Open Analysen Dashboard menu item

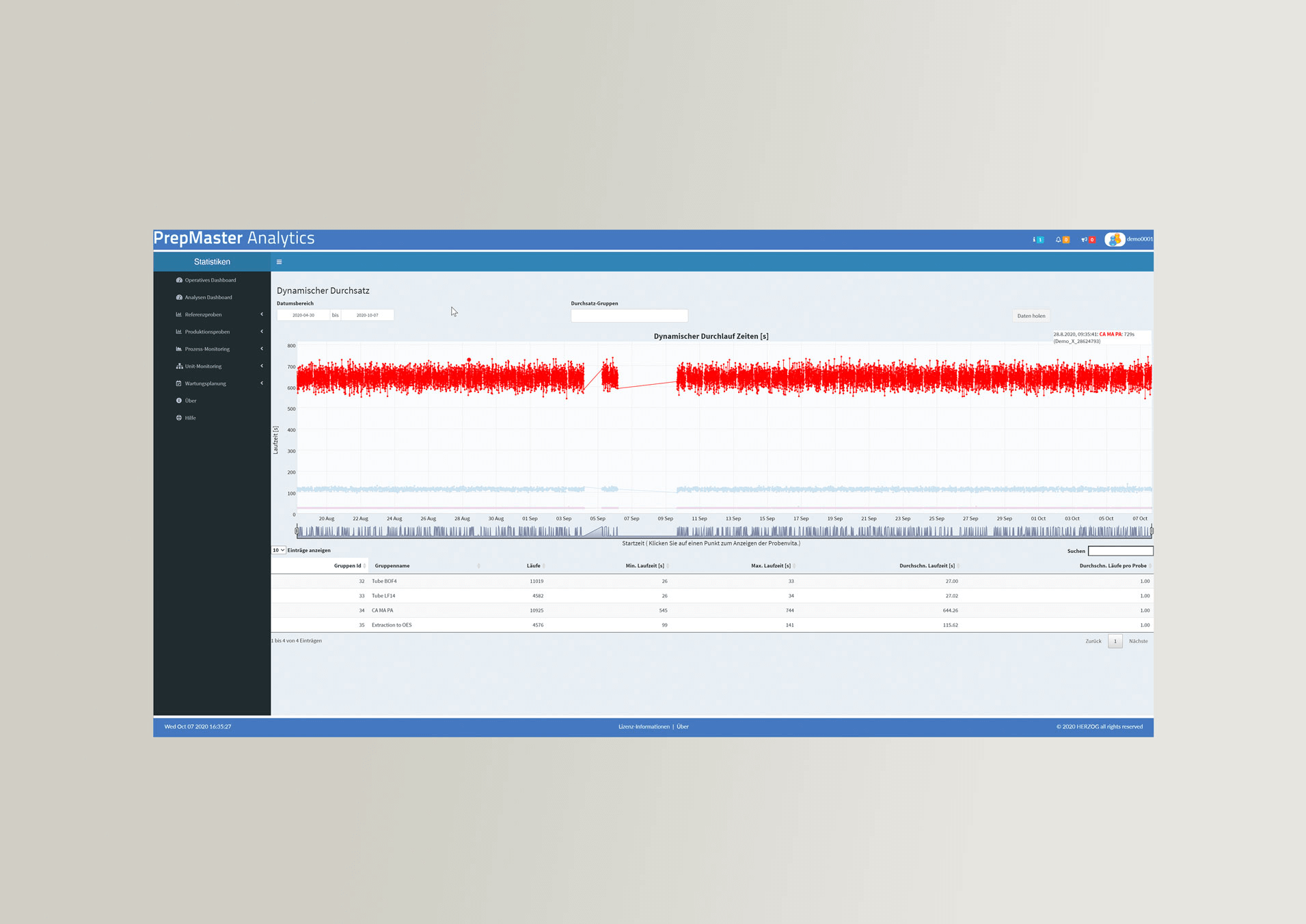pyautogui.click(x=208, y=297)
